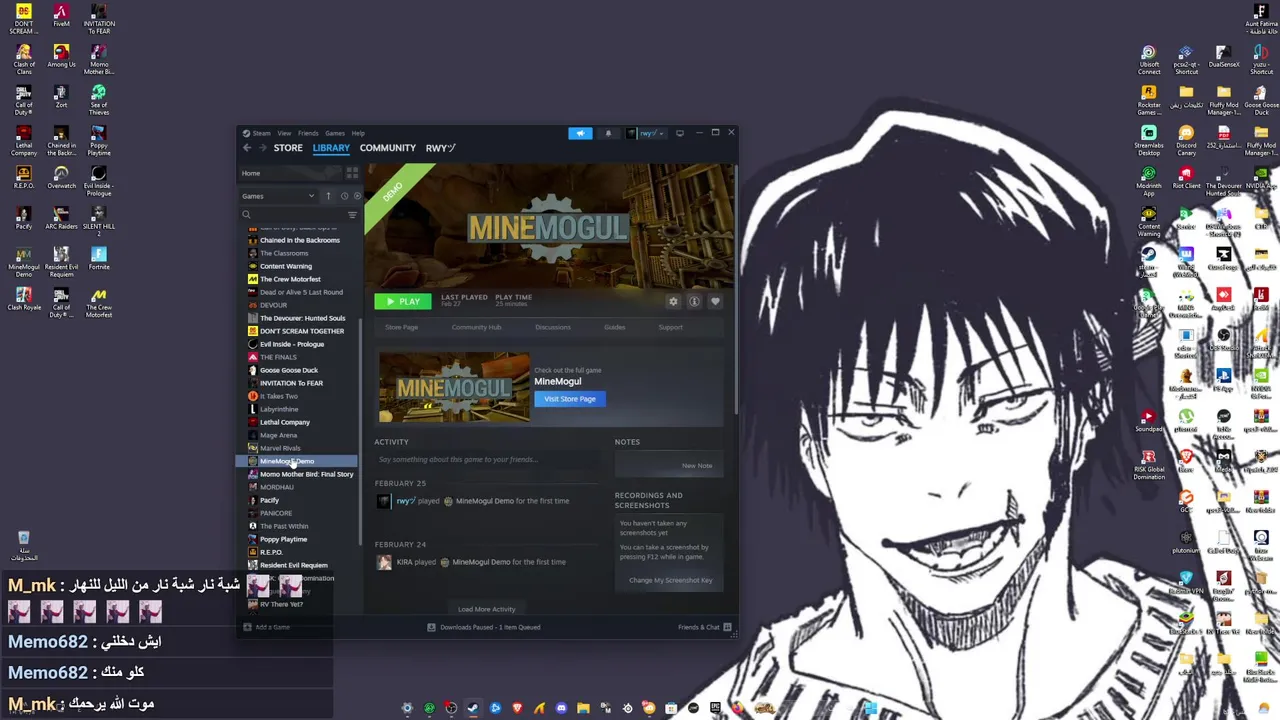Open the View menu
1280x720 pixels.
pyautogui.click(x=284, y=133)
